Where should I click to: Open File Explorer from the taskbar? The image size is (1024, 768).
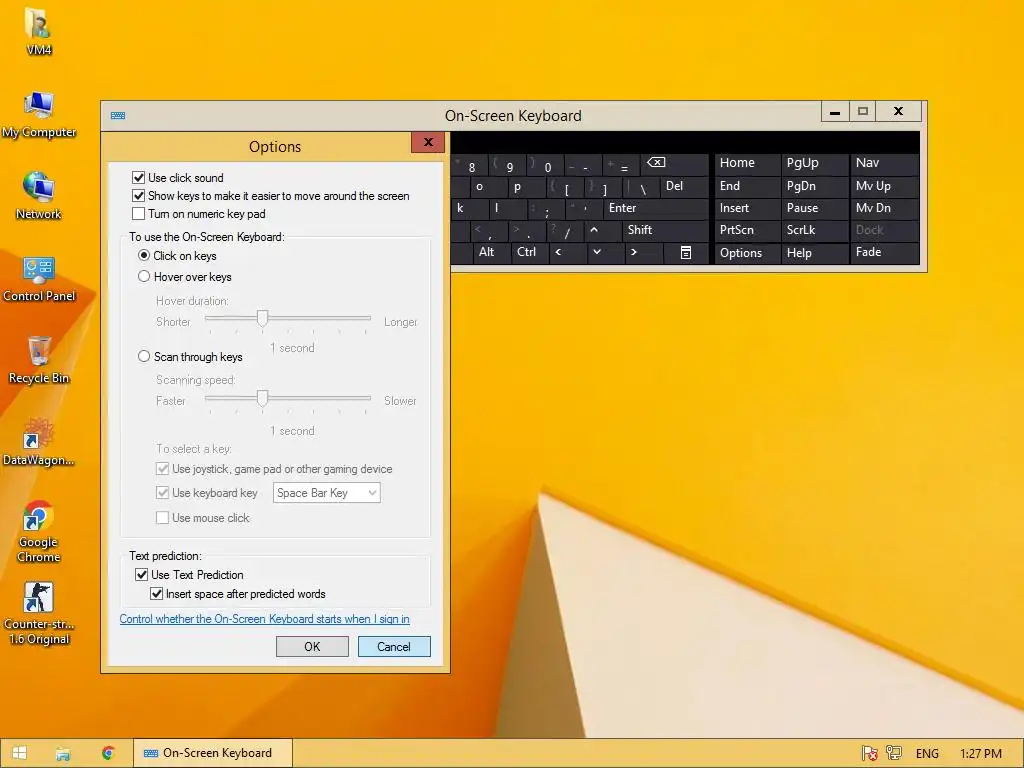coord(63,753)
